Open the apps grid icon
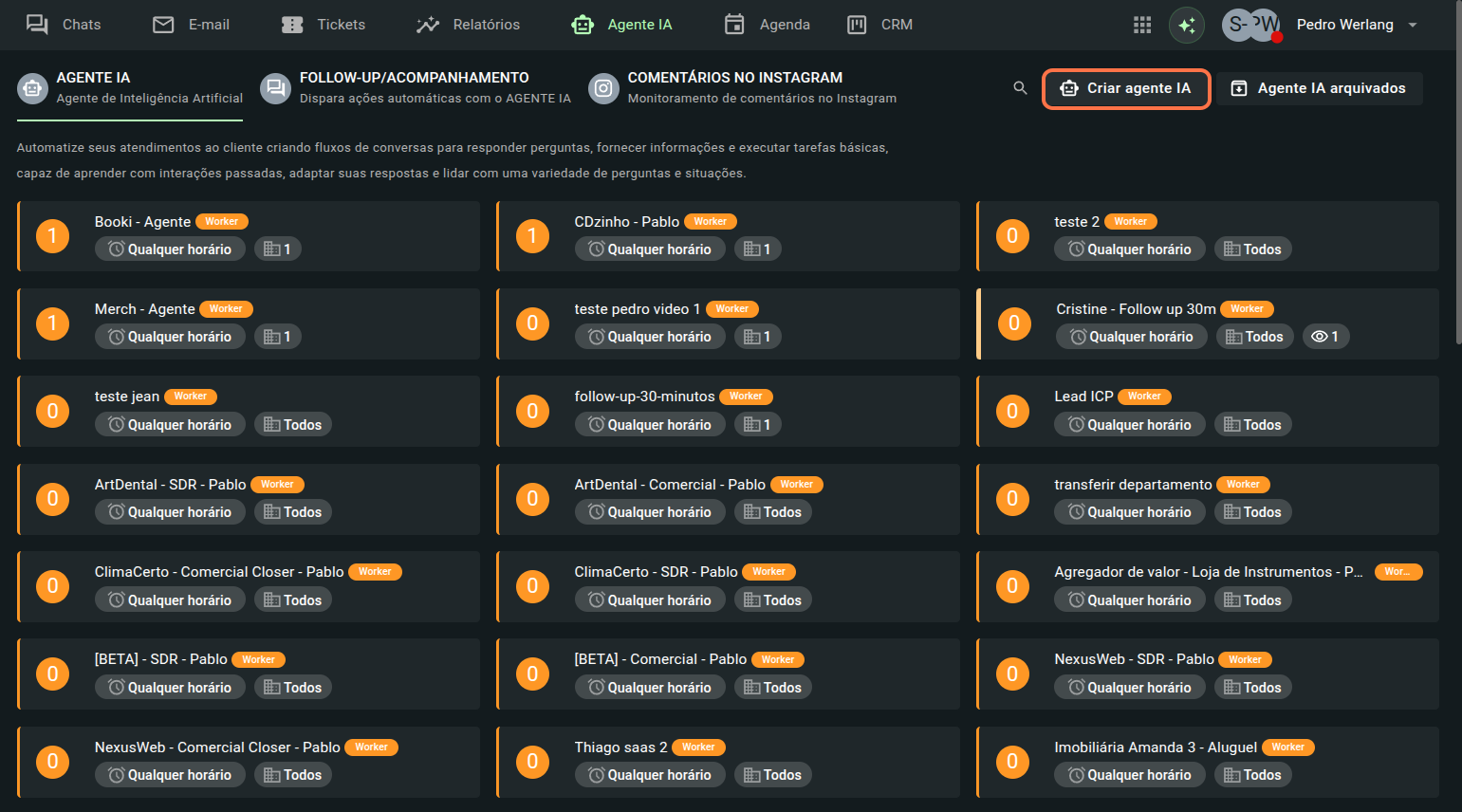1462x812 pixels. pos(1142,25)
